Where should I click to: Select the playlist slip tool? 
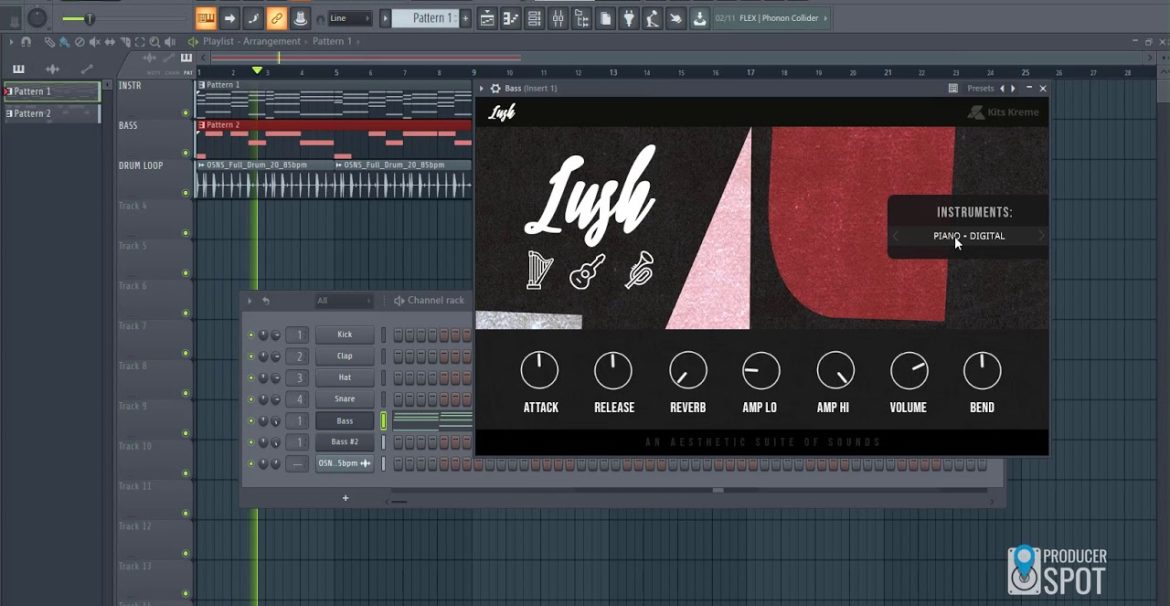(110, 42)
